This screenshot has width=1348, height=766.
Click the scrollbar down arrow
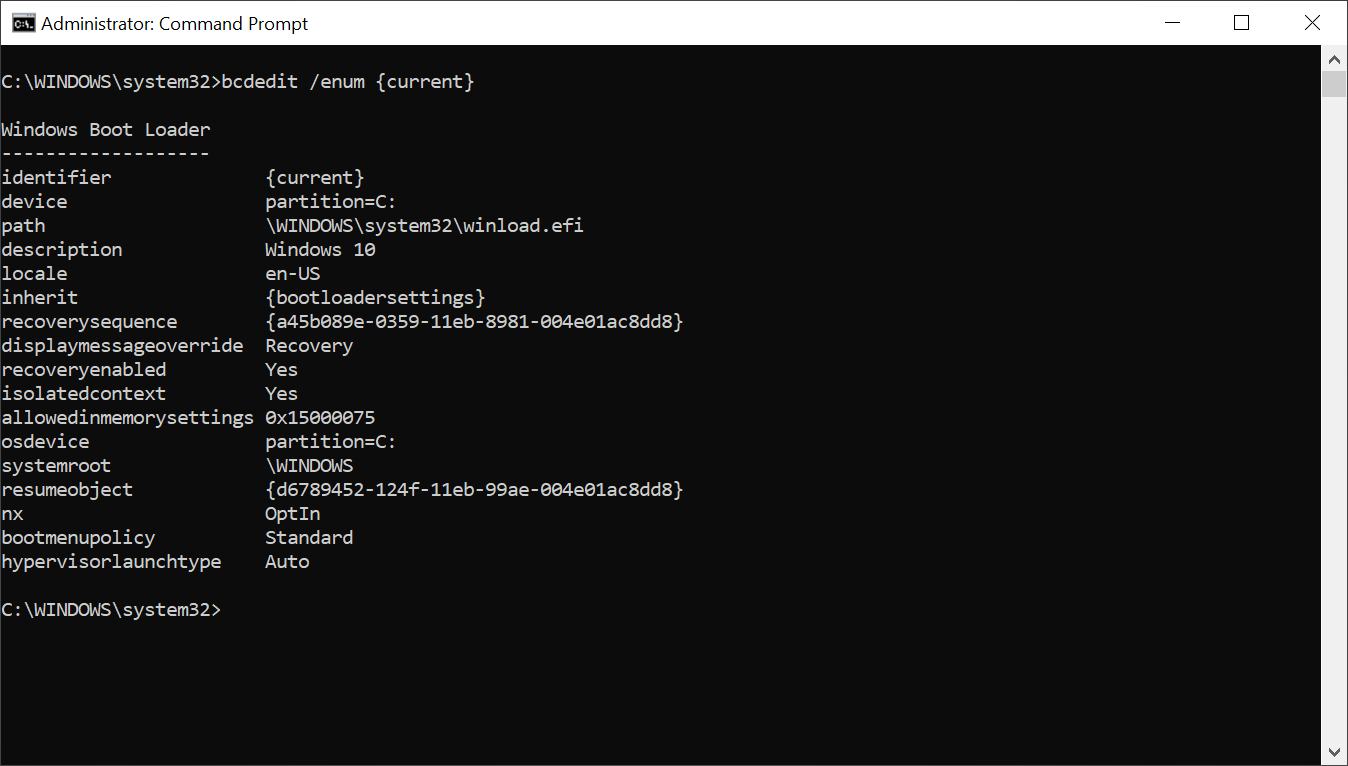[x=1334, y=752]
